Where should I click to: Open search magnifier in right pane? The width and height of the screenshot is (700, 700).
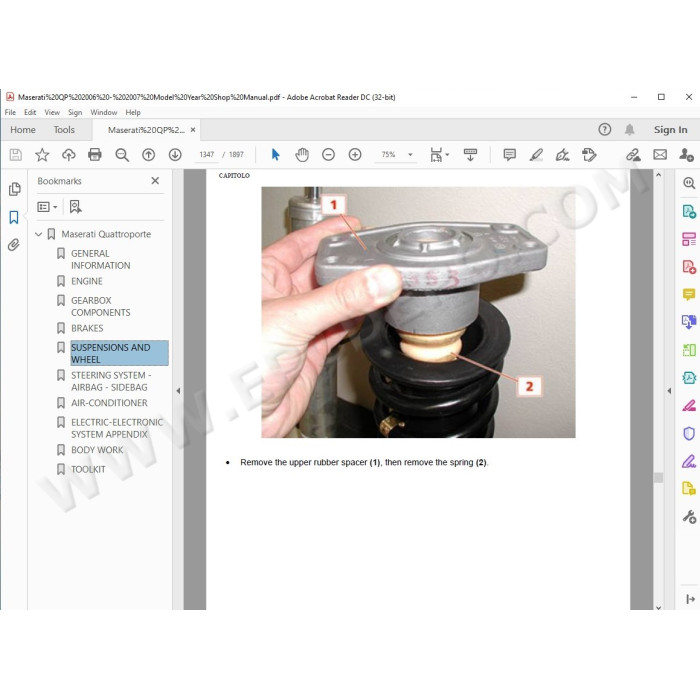[x=689, y=183]
